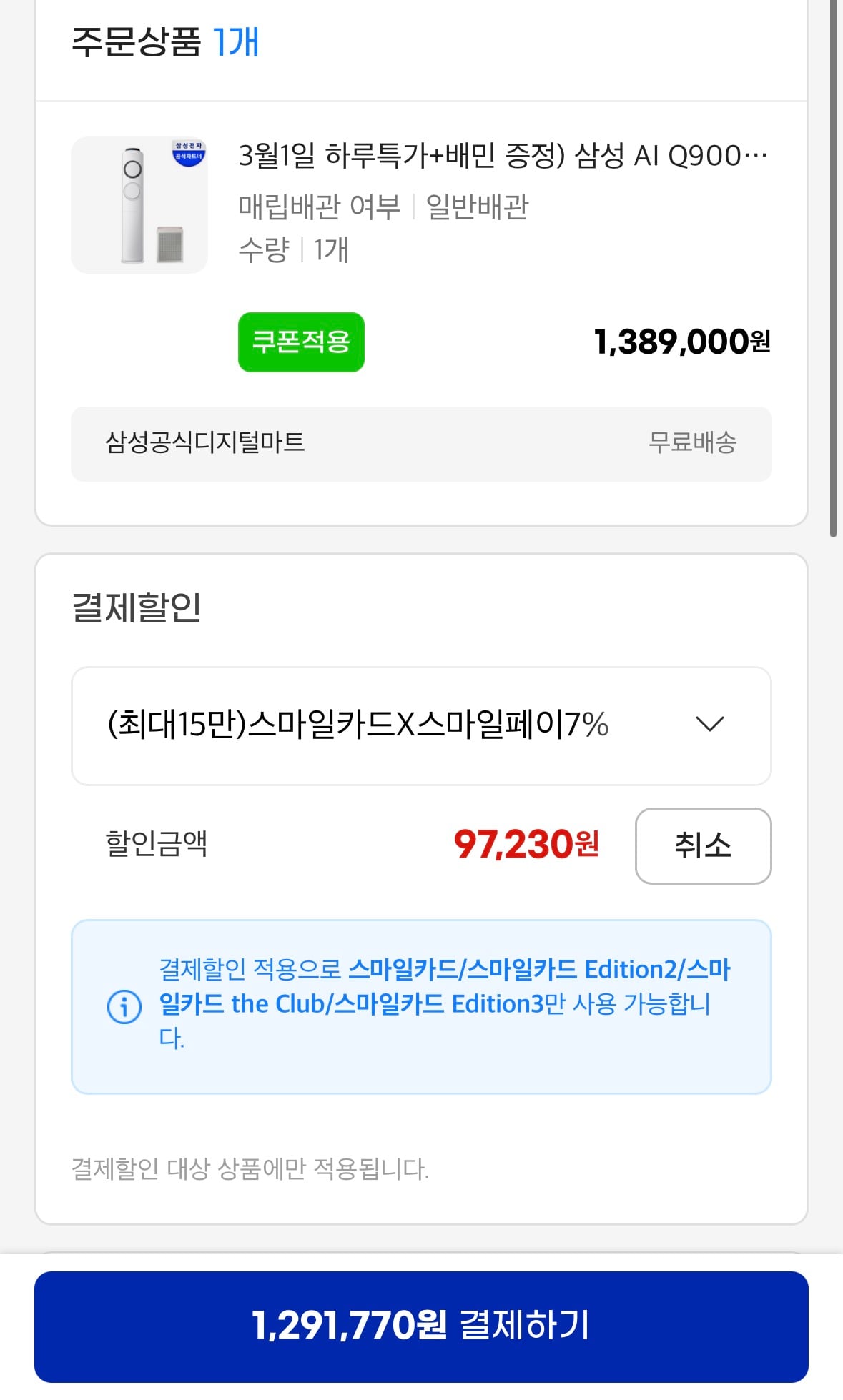Click the 결제할인 대상 상품에만 적용됩니다 note

(x=250, y=1169)
